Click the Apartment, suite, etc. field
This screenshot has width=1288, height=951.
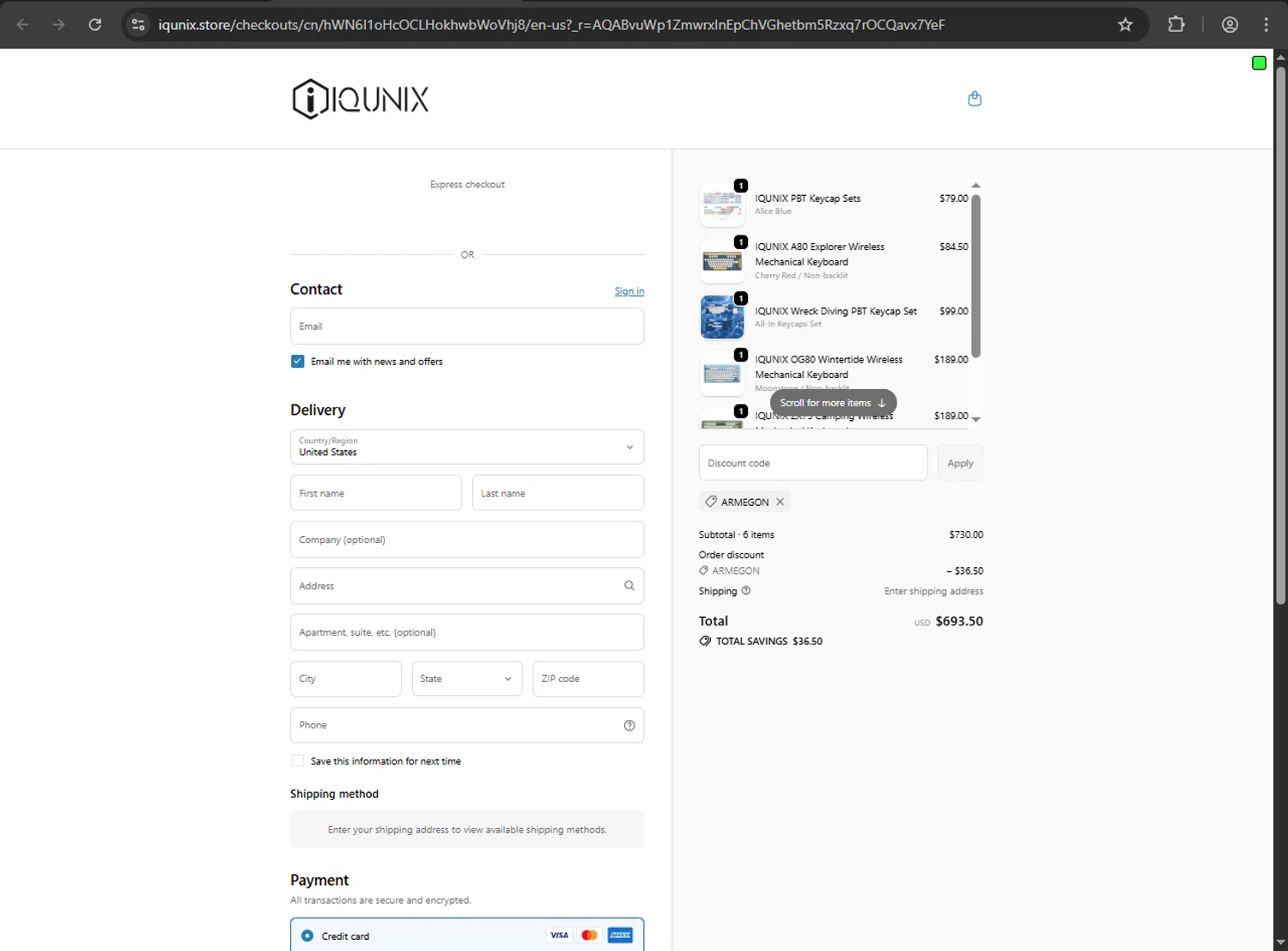pos(467,632)
